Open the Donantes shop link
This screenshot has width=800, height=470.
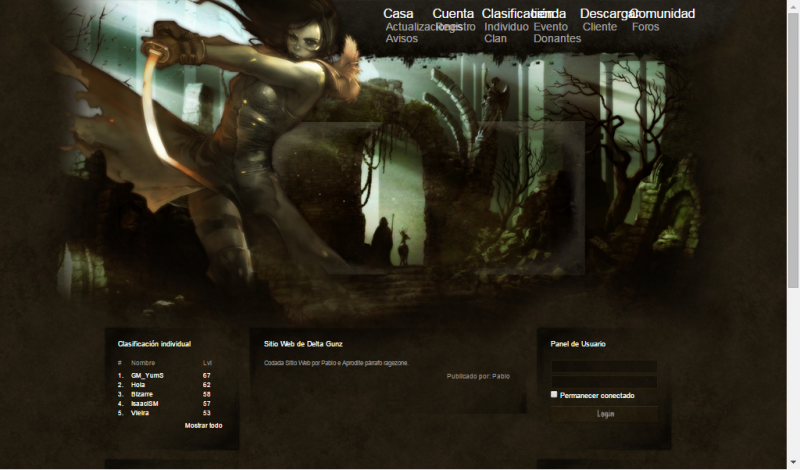[x=557, y=39]
